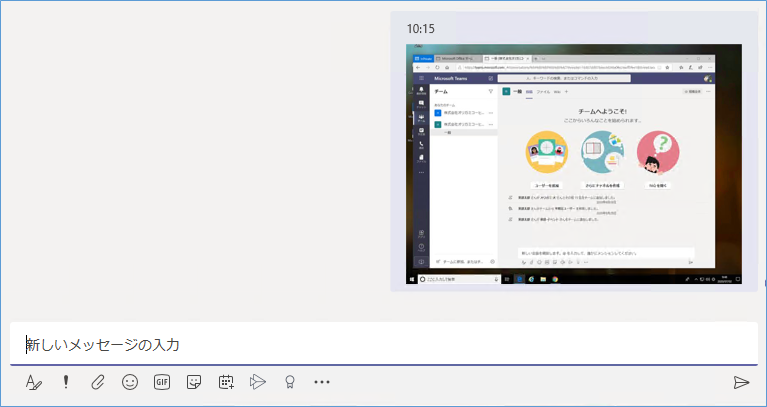
Task: Open the GIF picker
Action: pos(162,381)
